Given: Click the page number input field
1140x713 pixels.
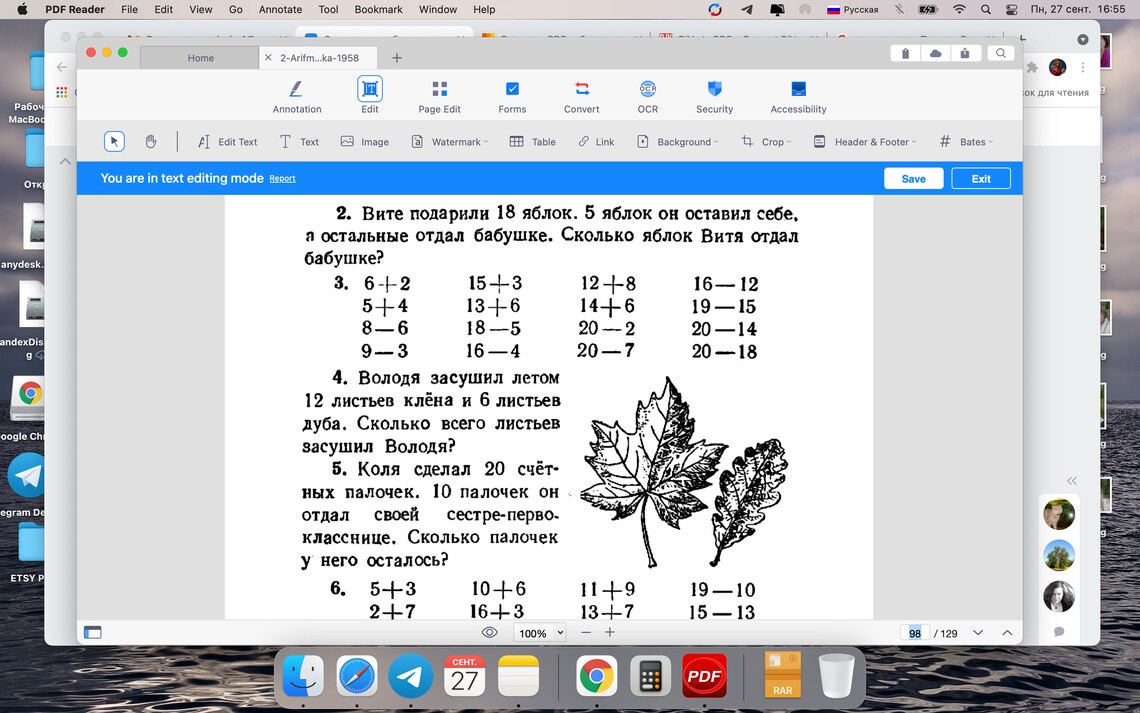Looking at the screenshot, I should tap(914, 632).
